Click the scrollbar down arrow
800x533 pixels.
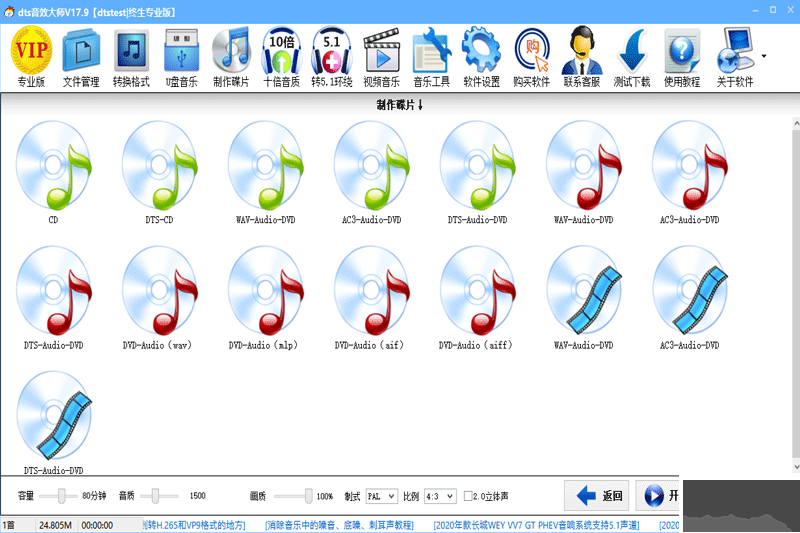pos(796,467)
